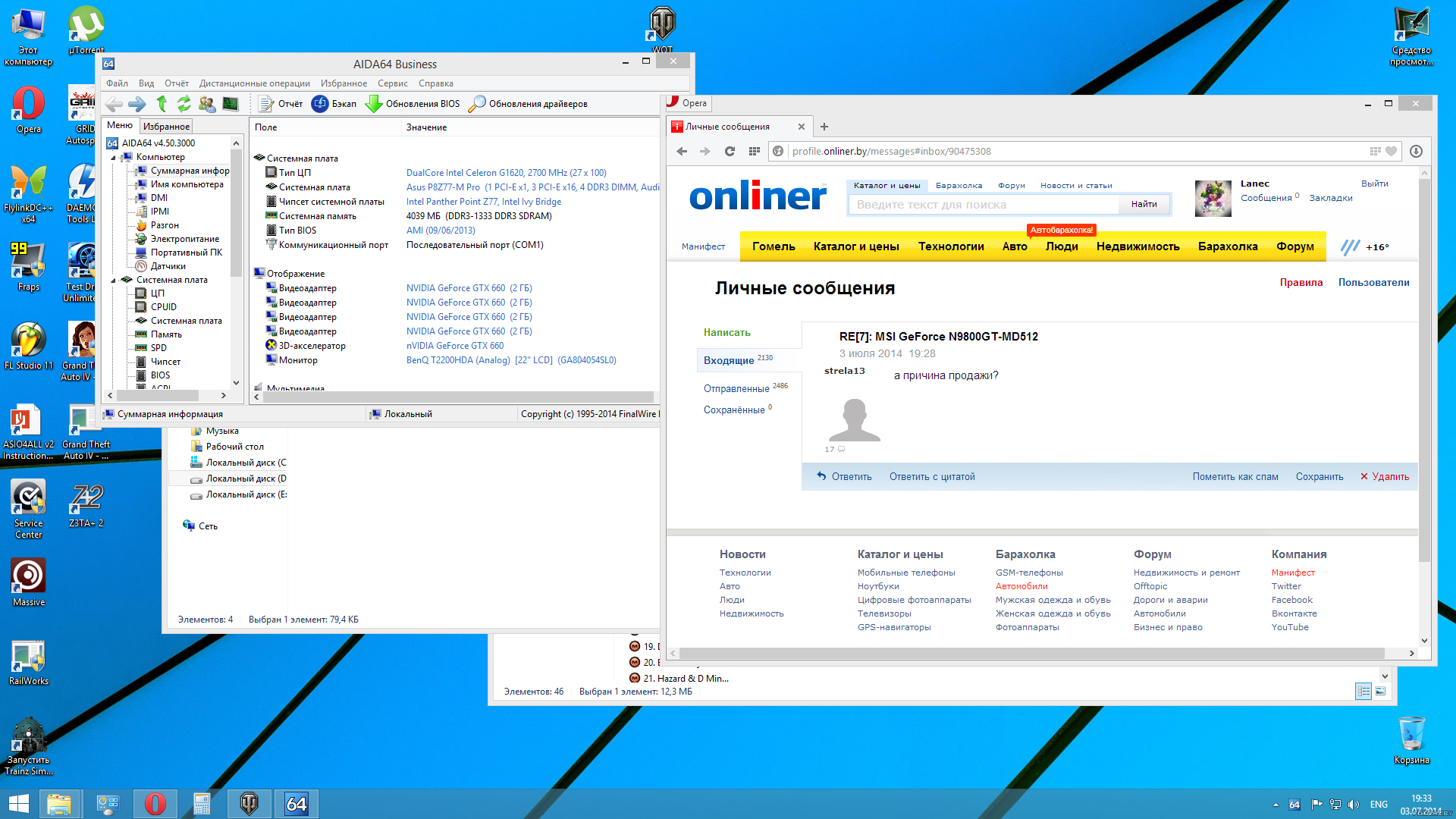Open the Барахолка navigation item

(1228, 246)
